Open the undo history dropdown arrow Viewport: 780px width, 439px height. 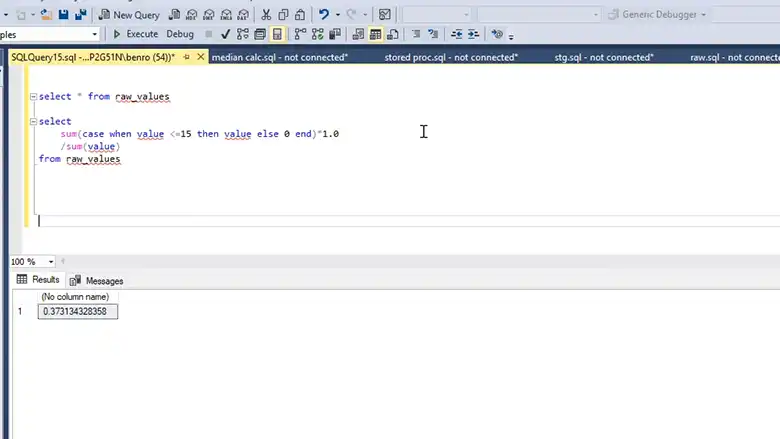pos(338,15)
